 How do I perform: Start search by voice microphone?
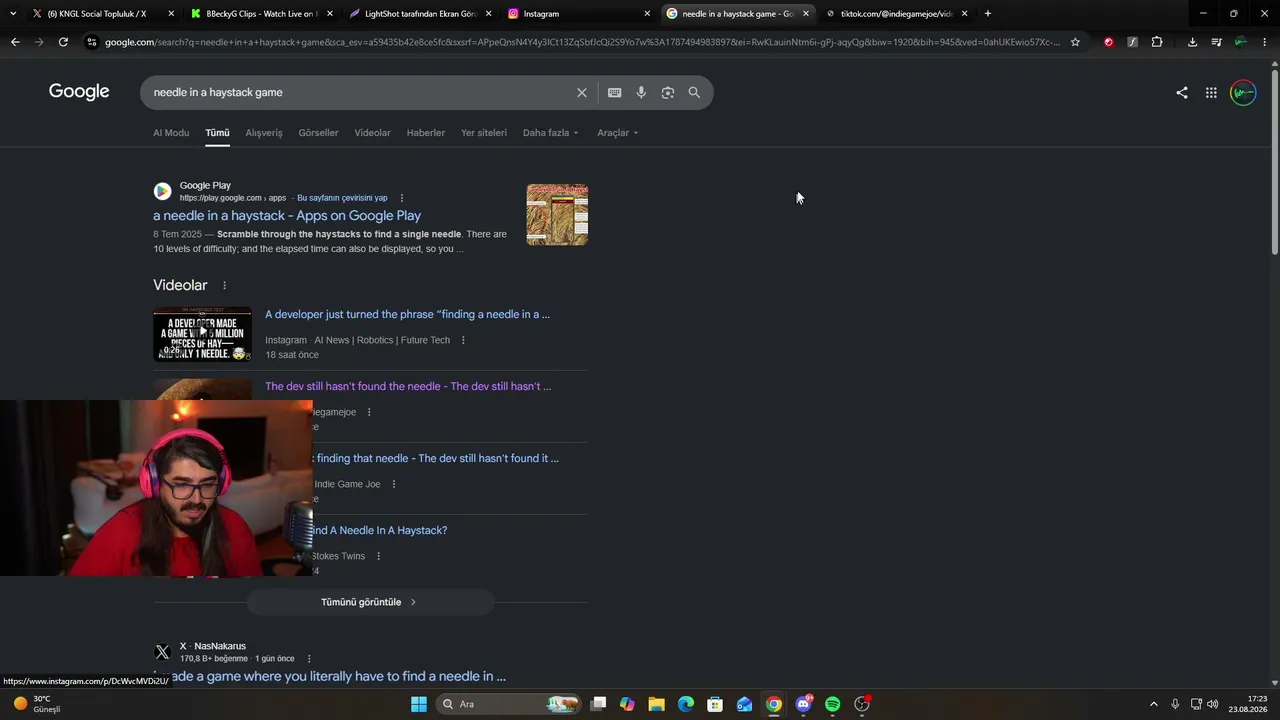(x=641, y=93)
